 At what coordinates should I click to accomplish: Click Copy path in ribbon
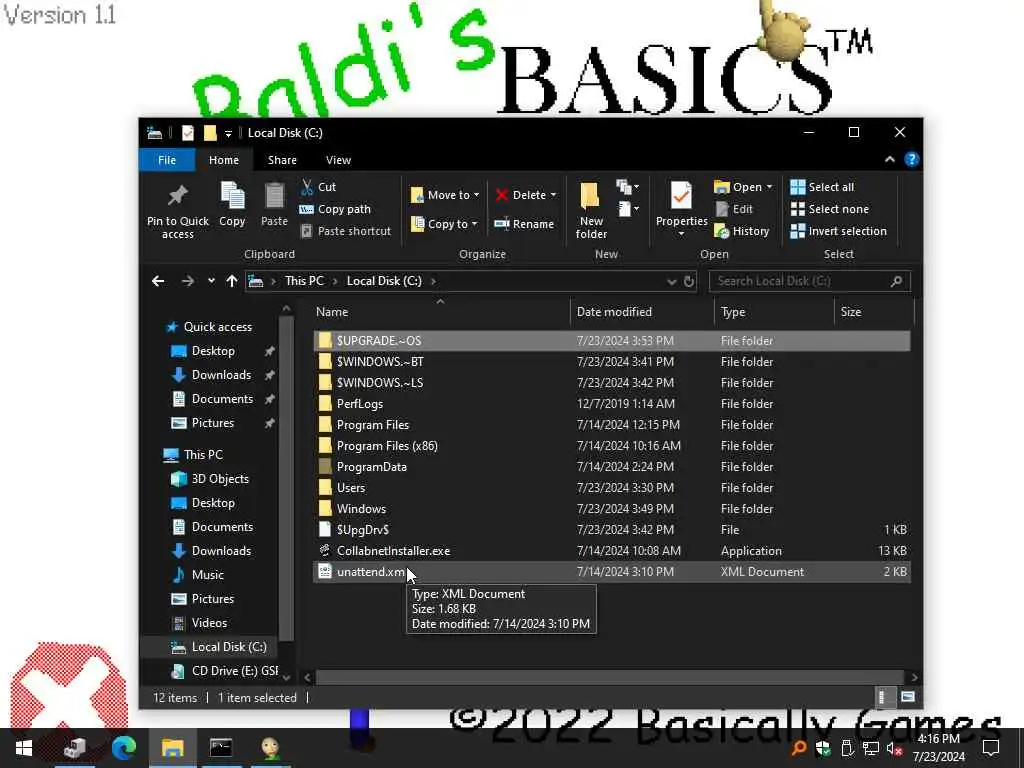click(335, 209)
